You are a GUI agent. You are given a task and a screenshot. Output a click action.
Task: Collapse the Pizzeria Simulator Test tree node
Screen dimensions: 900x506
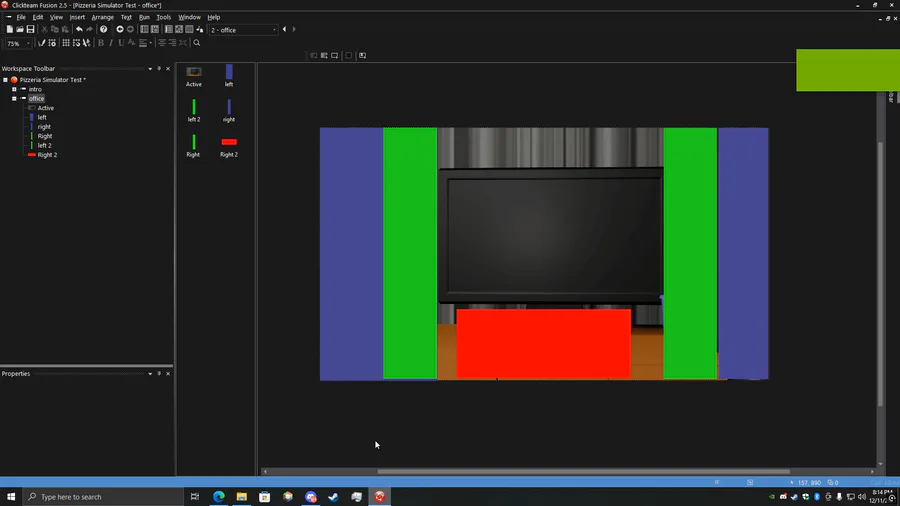click(x=5, y=80)
